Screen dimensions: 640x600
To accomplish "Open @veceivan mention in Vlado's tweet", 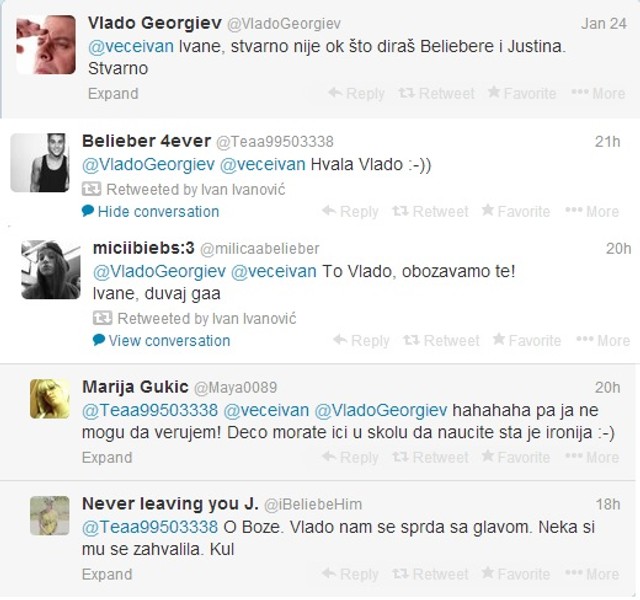I will coord(131,46).
